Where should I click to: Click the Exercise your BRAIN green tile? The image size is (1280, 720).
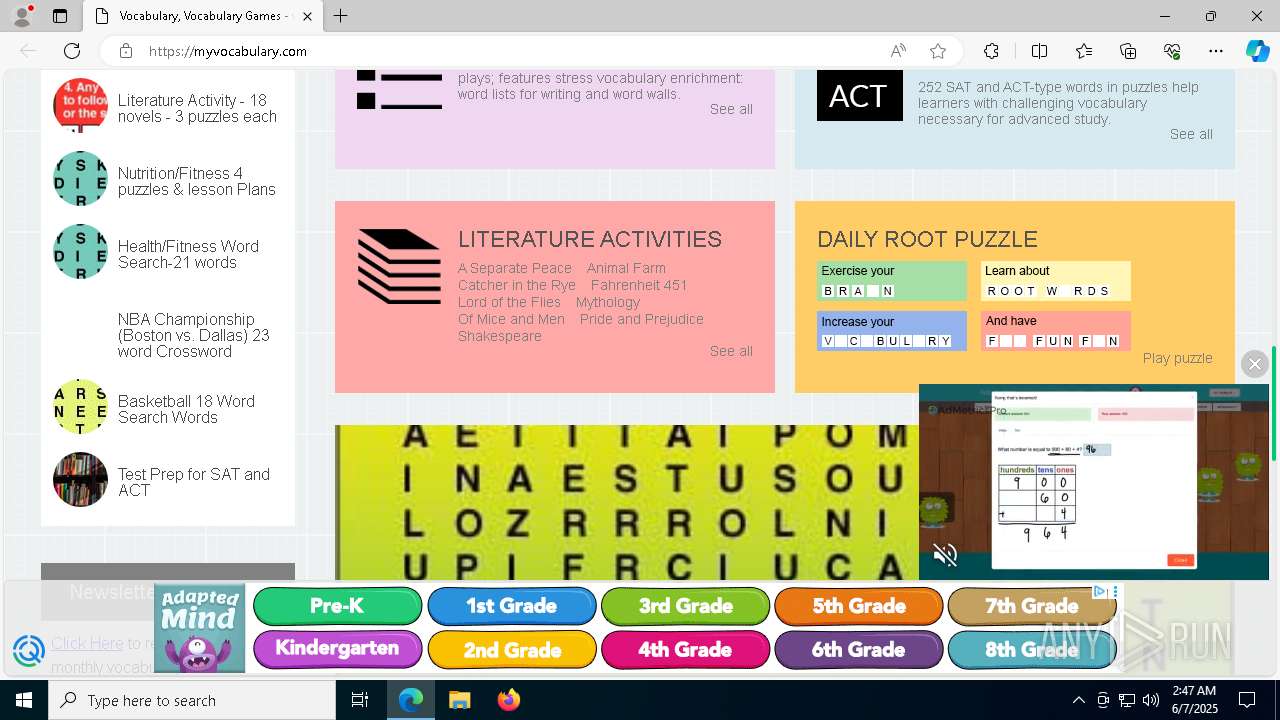tap(892, 281)
